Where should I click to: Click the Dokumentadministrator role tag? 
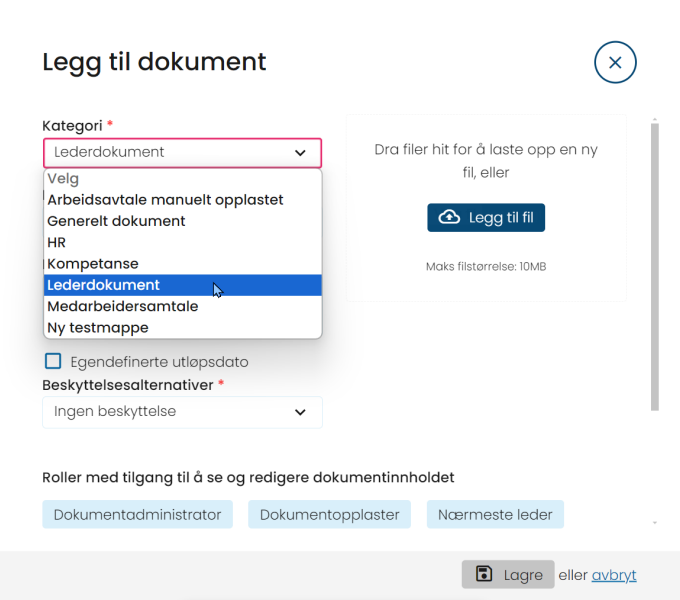[137, 514]
